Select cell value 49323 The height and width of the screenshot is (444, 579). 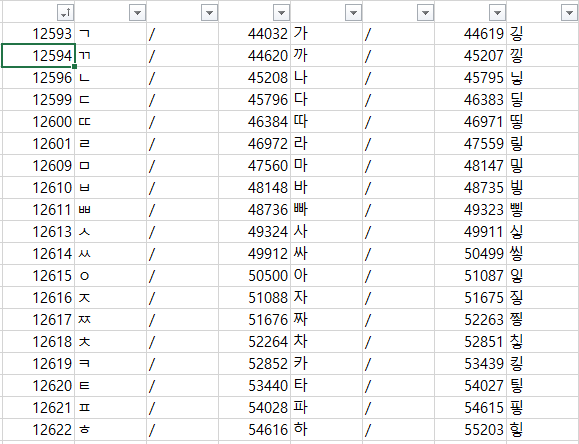(x=470, y=209)
